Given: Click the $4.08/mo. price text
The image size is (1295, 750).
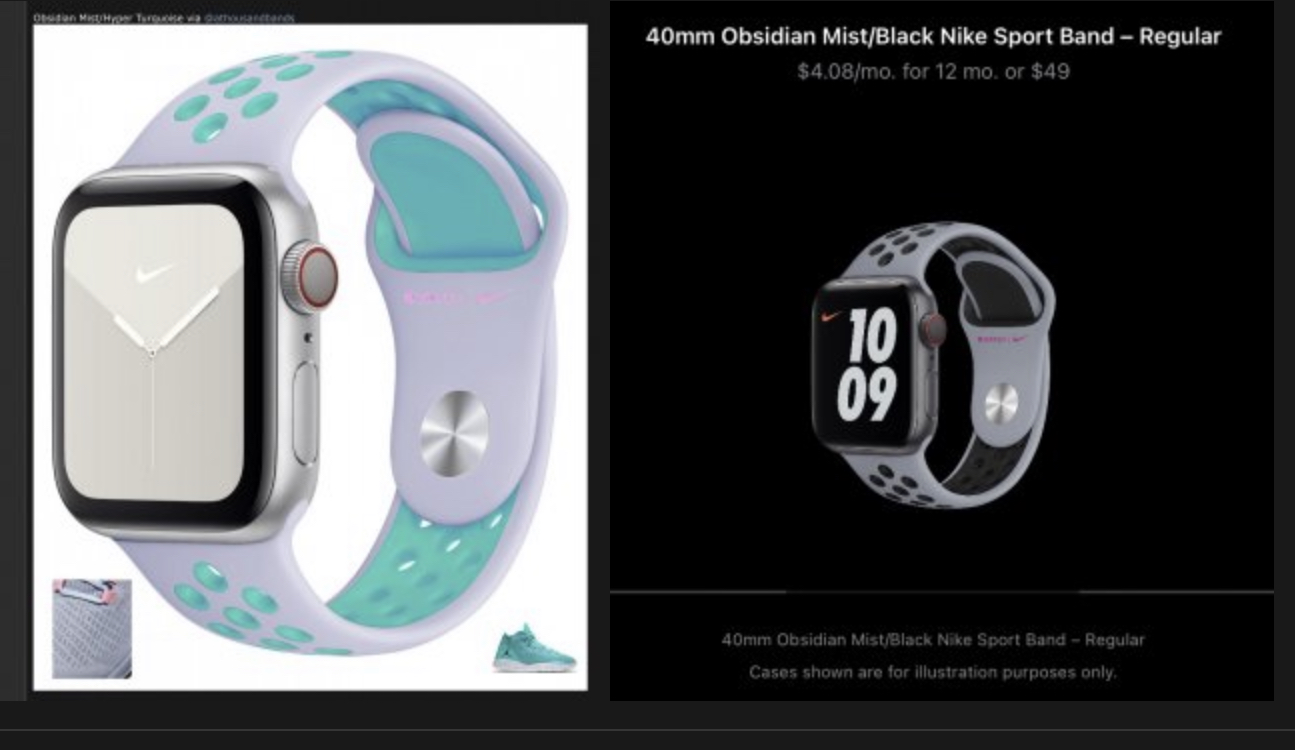Looking at the screenshot, I should (933, 71).
